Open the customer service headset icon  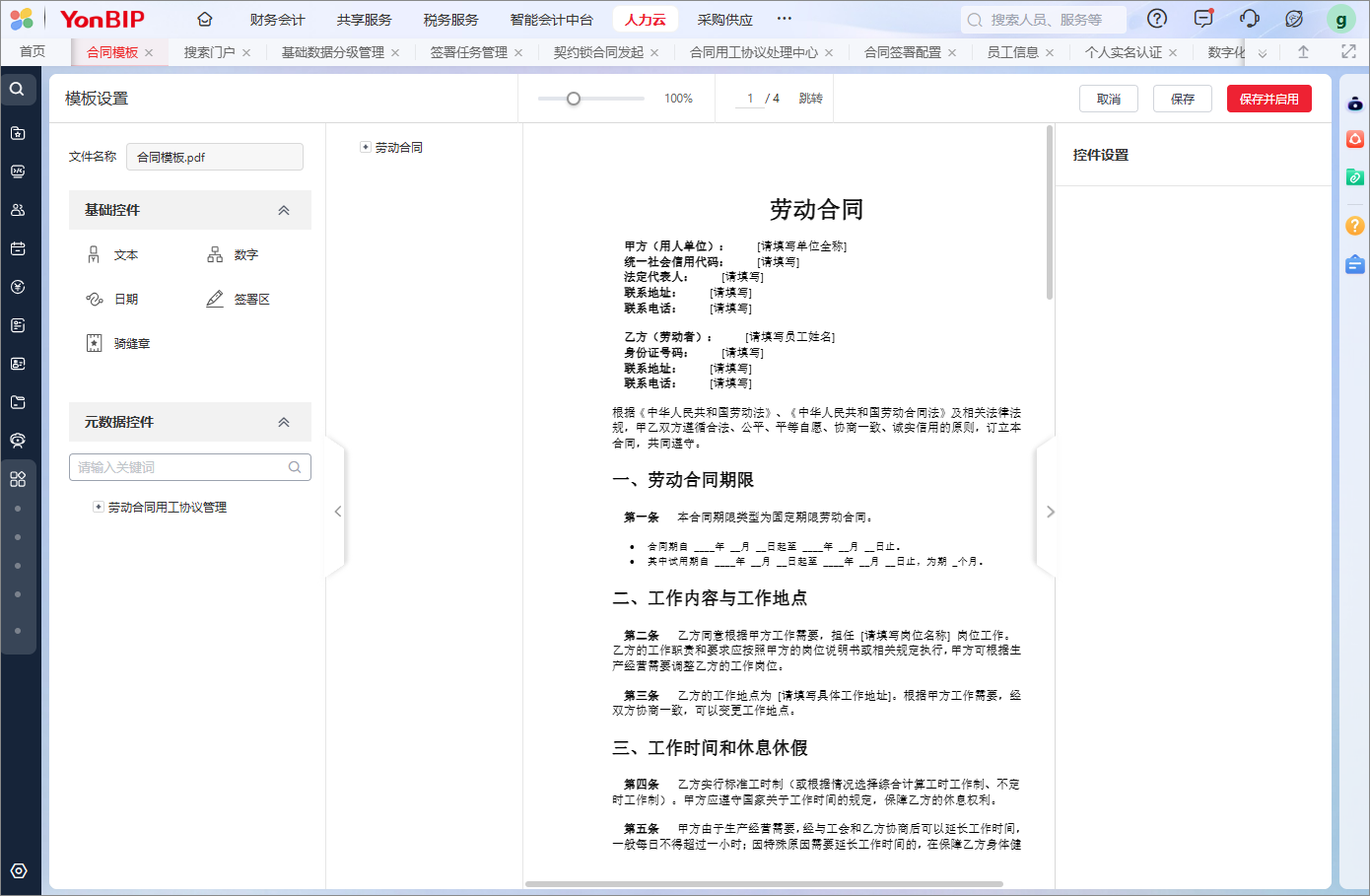point(1250,19)
